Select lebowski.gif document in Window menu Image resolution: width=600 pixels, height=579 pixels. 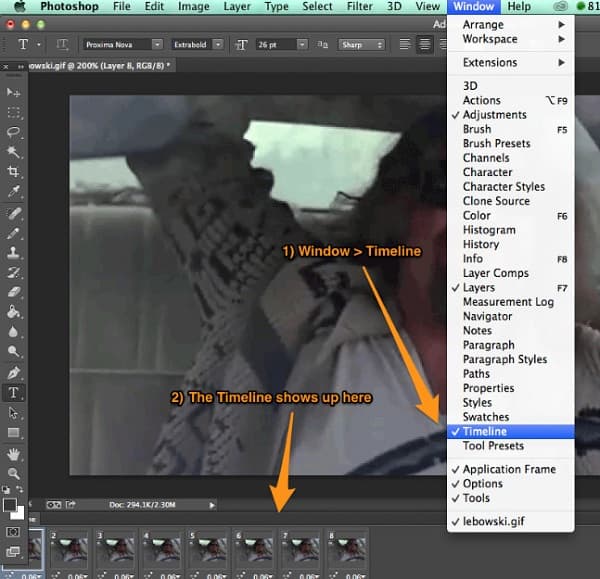coord(510,521)
